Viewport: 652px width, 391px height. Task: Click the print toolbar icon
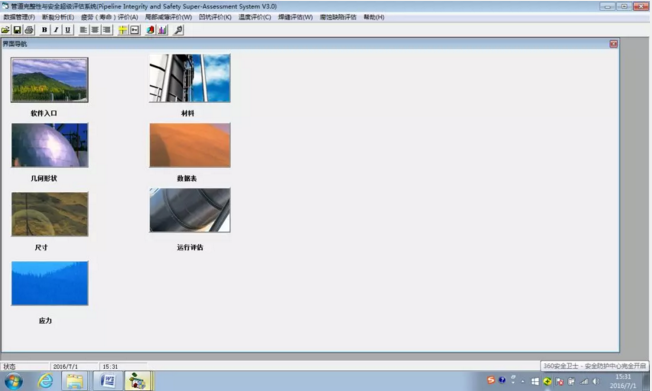[29, 30]
